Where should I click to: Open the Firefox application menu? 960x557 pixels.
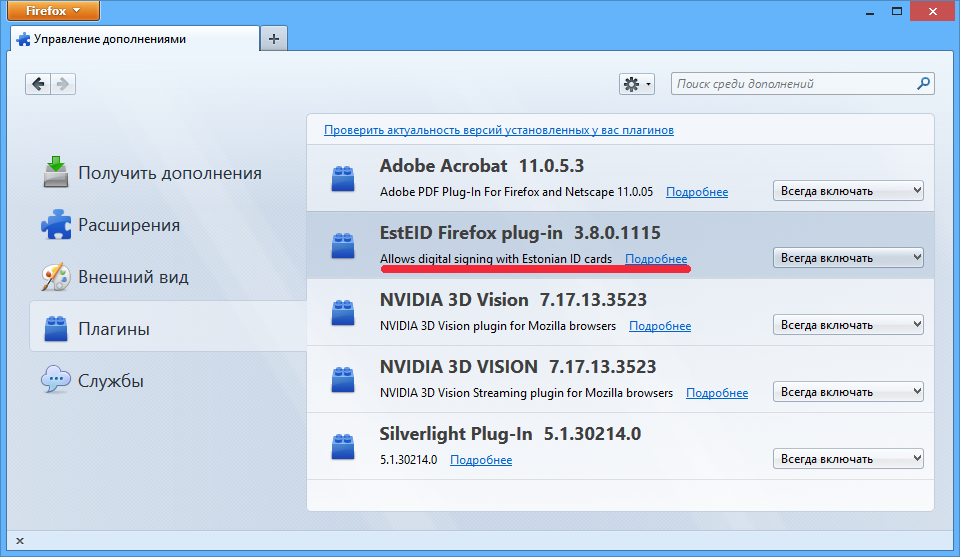pyautogui.click(x=53, y=10)
